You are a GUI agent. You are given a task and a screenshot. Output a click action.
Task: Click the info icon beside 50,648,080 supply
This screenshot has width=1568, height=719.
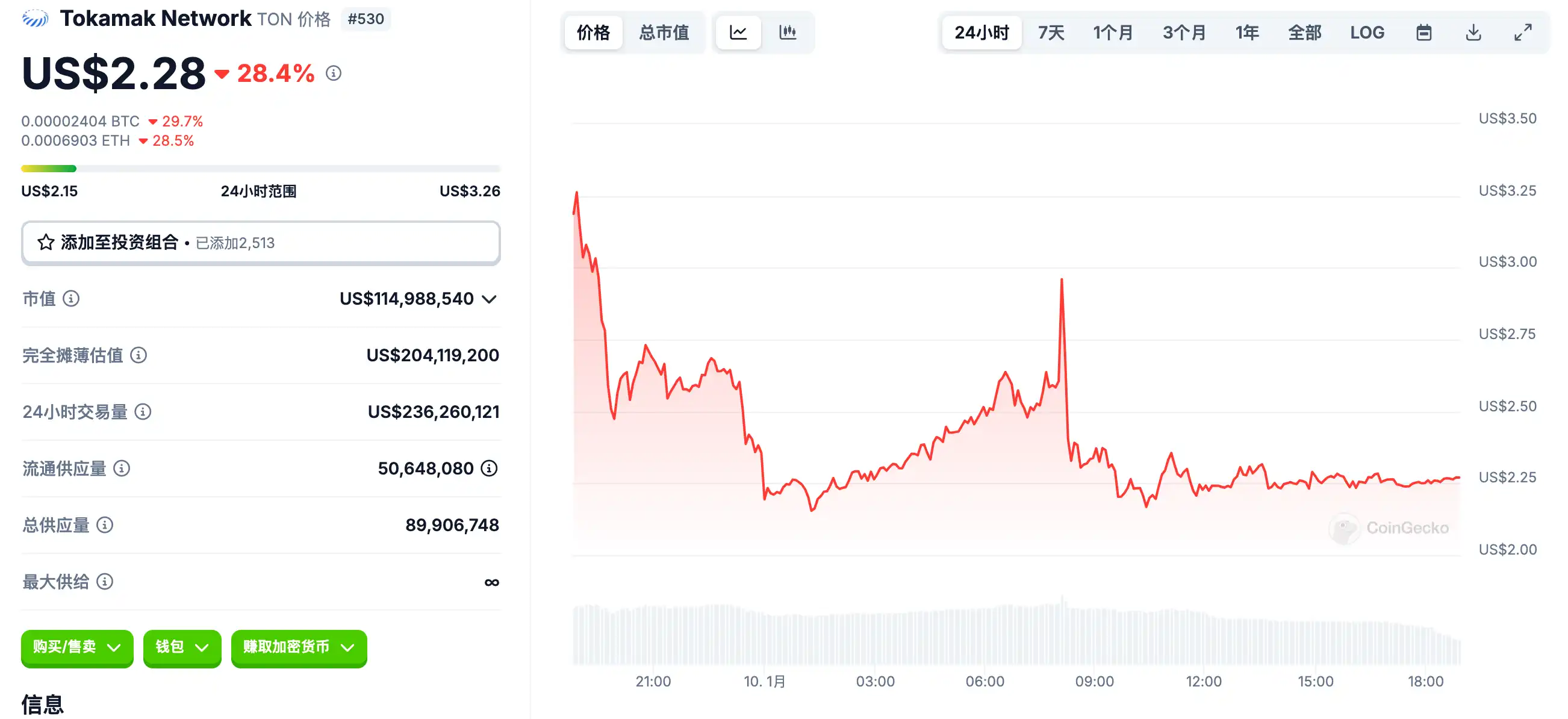(490, 468)
